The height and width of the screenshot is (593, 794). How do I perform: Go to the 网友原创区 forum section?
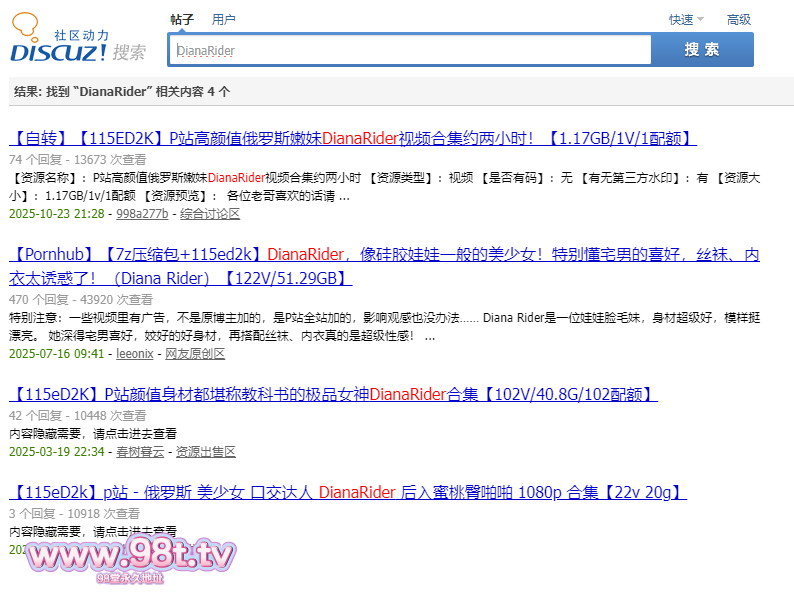point(195,353)
